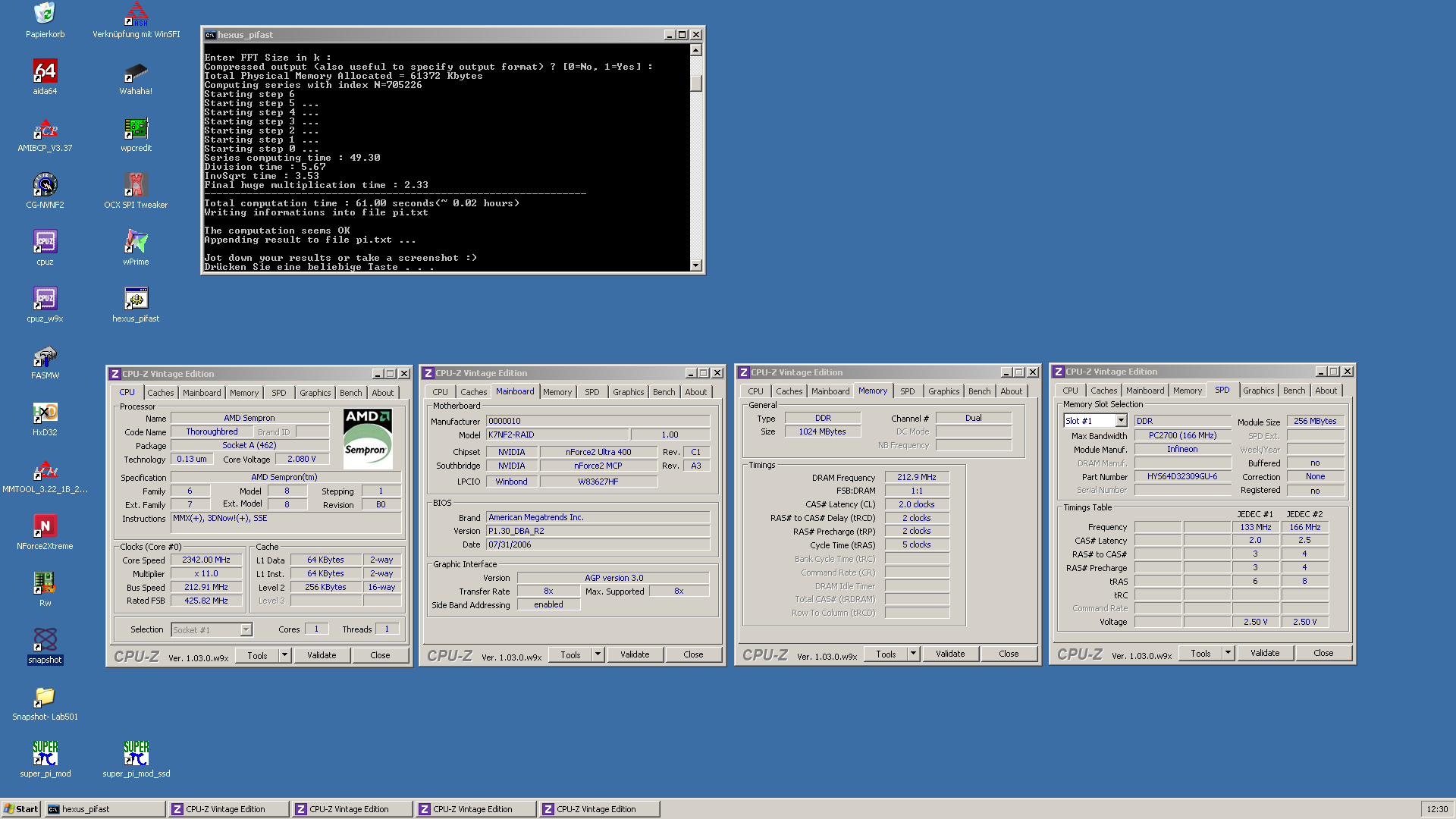Open Graphics tab in Mainboard CPU-Z window
The image size is (1456, 819).
tap(628, 392)
